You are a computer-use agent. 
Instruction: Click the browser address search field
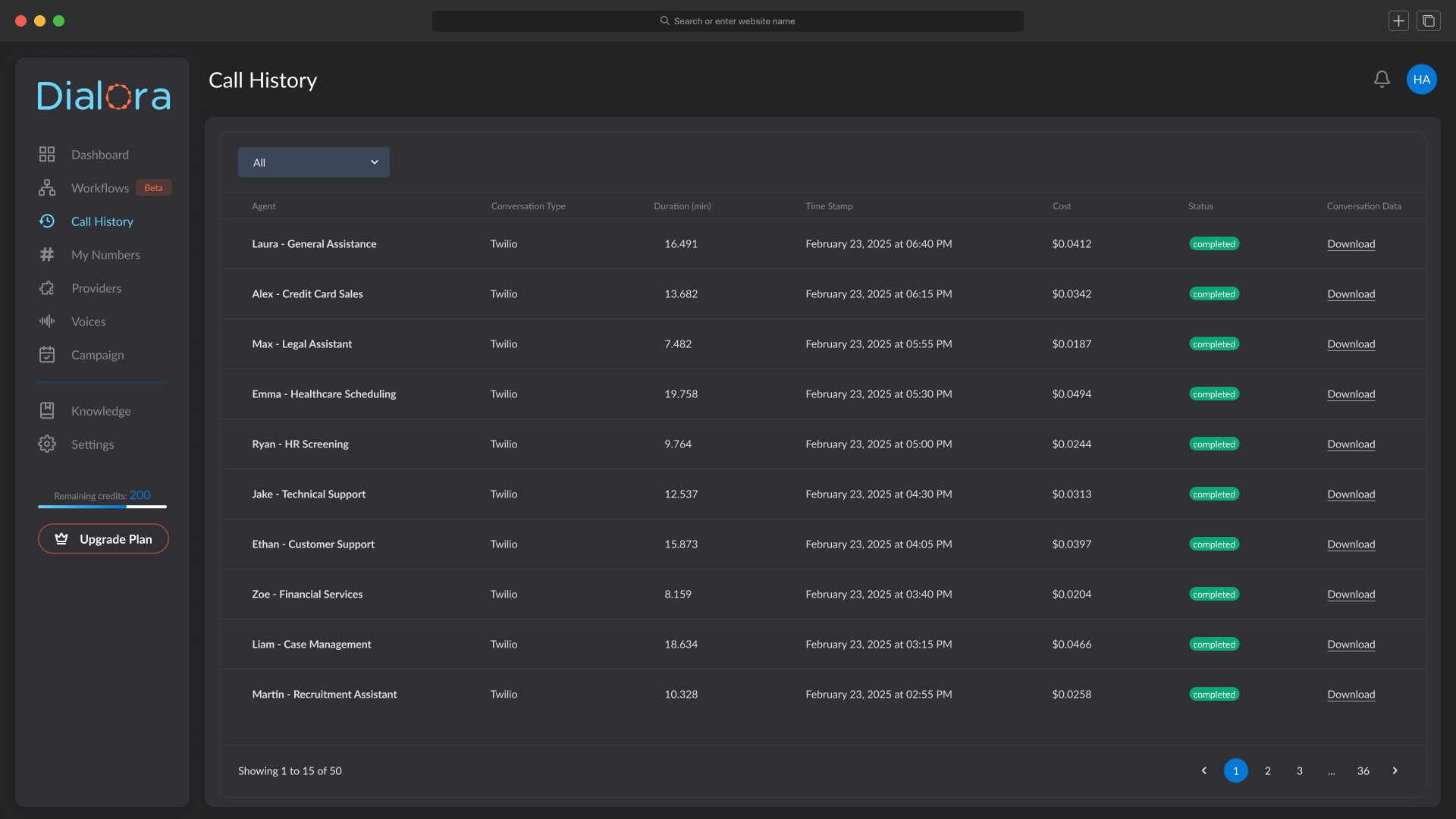[727, 21]
